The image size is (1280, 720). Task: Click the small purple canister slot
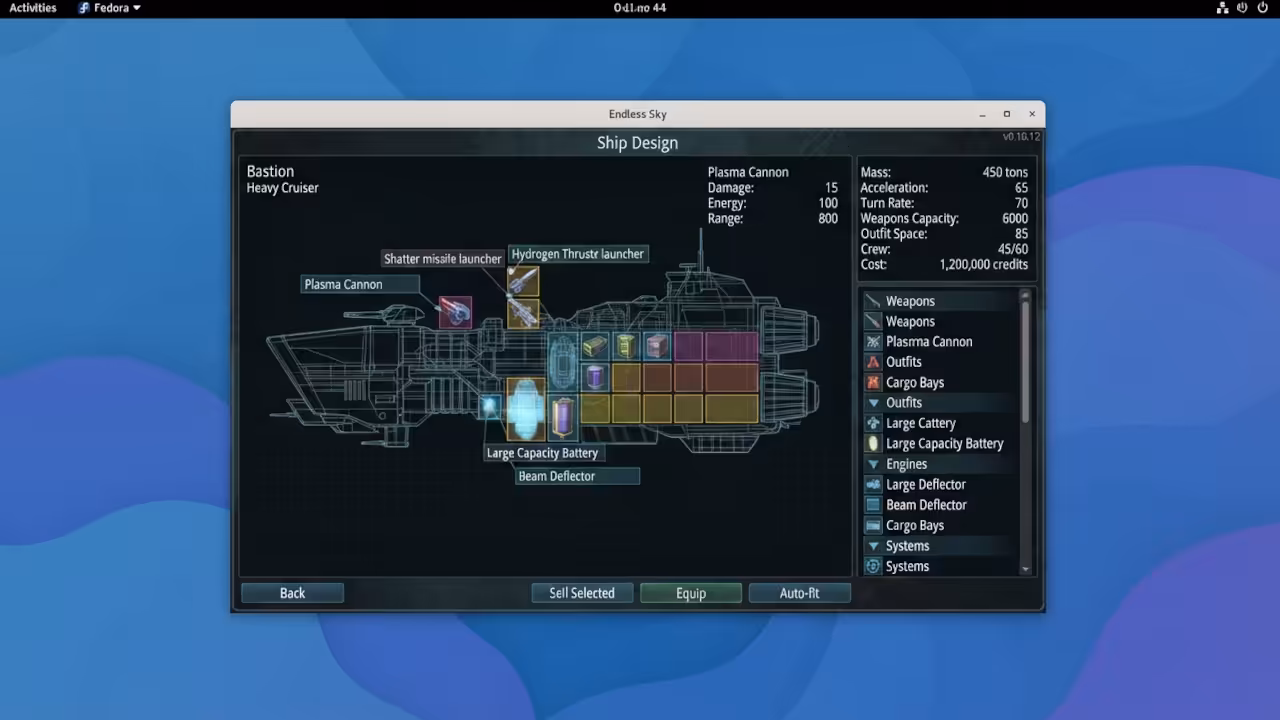pos(595,377)
